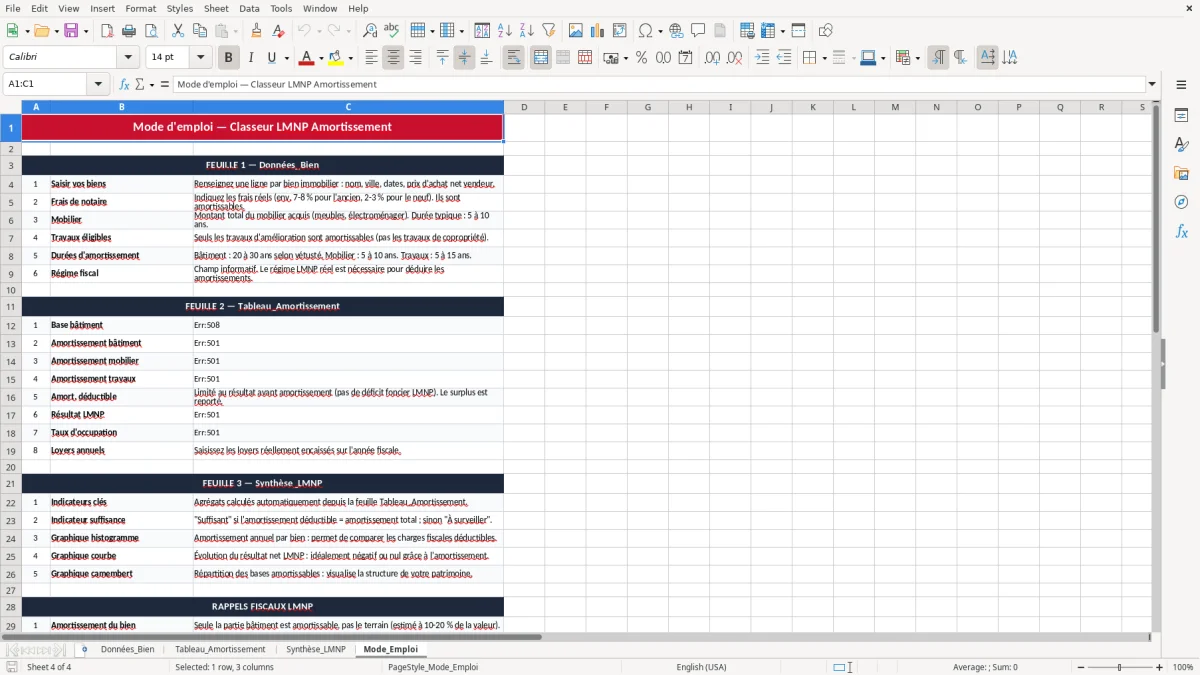This screenshot has width=1200, height=675.
Task: Open the sidebar Gallery icon
Action: (x=1181, y=173)
